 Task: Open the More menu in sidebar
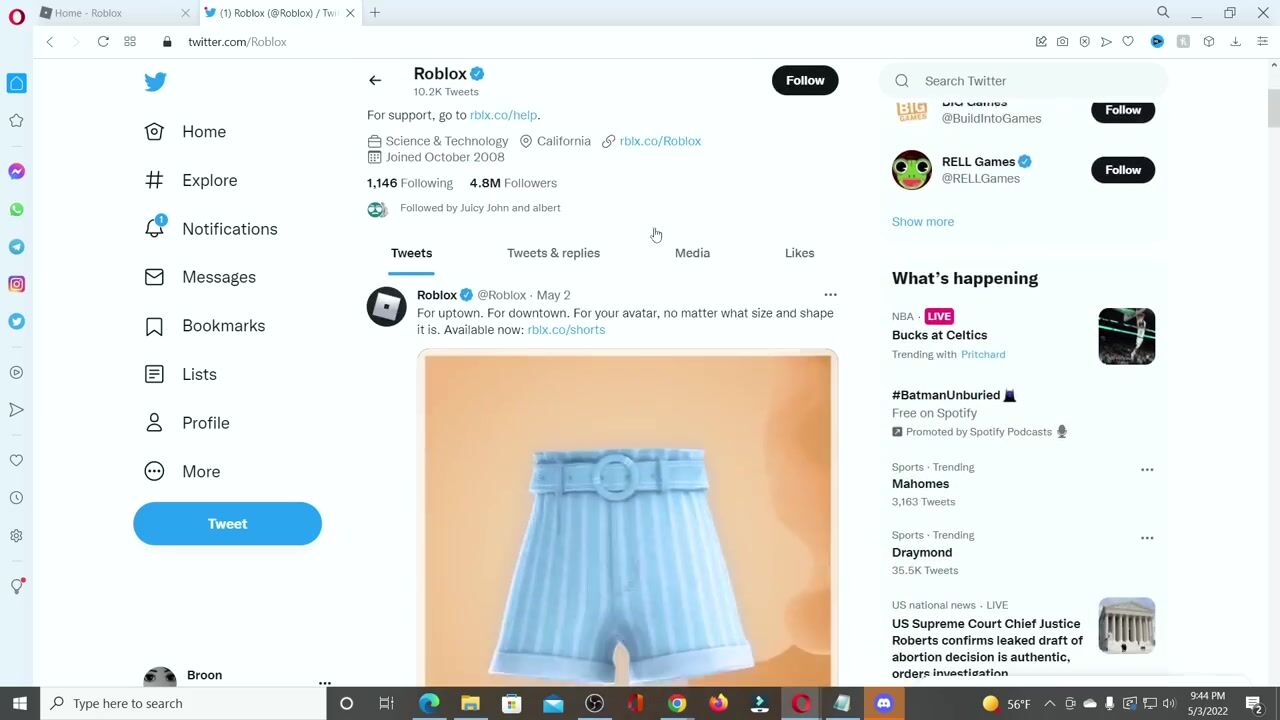[182, 472]
